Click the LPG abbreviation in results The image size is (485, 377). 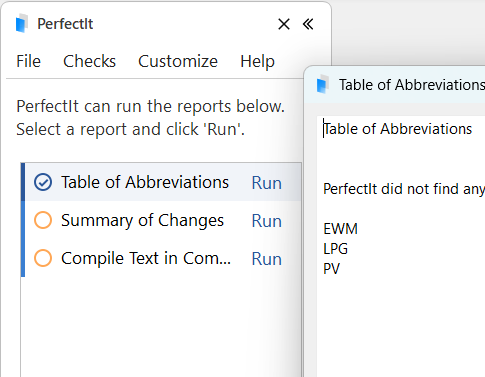[x=336, y=249]
